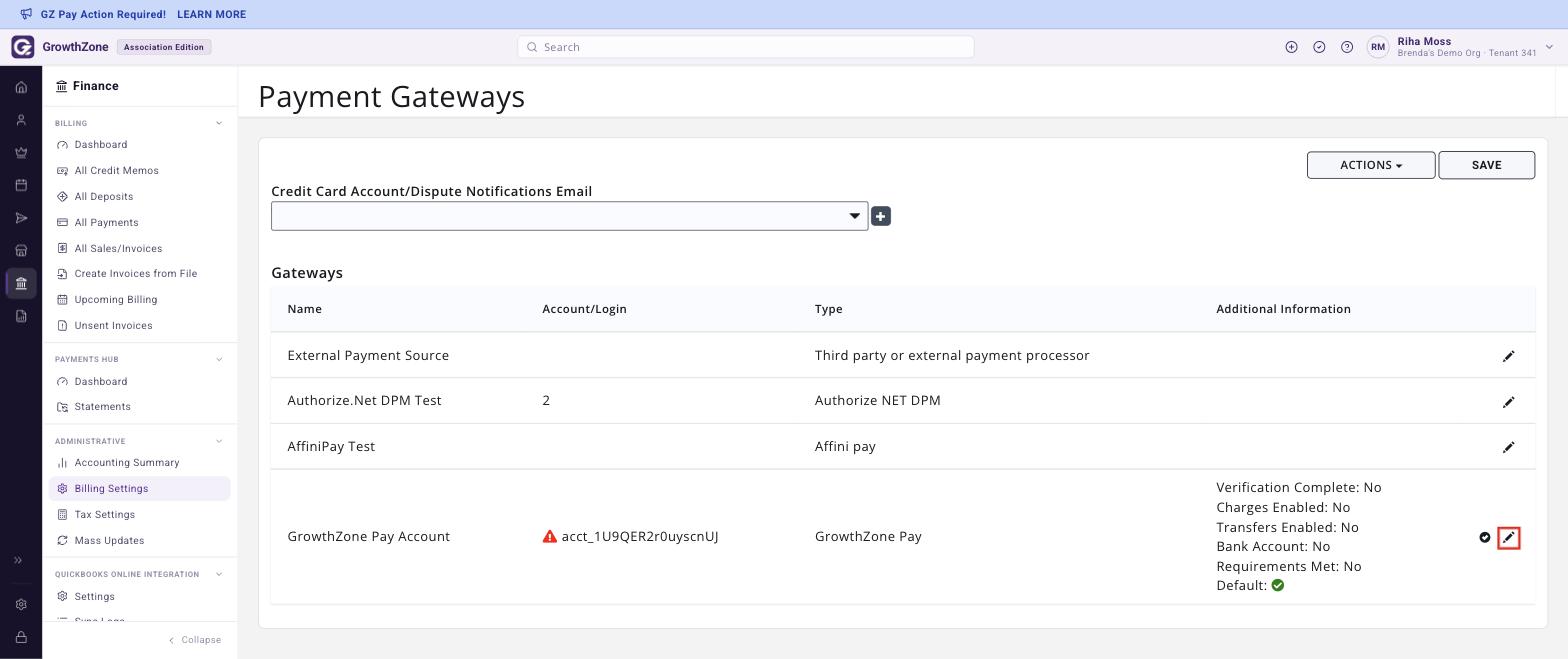
Task: Click the Finance sidebar heading
Action: [96, 86]
